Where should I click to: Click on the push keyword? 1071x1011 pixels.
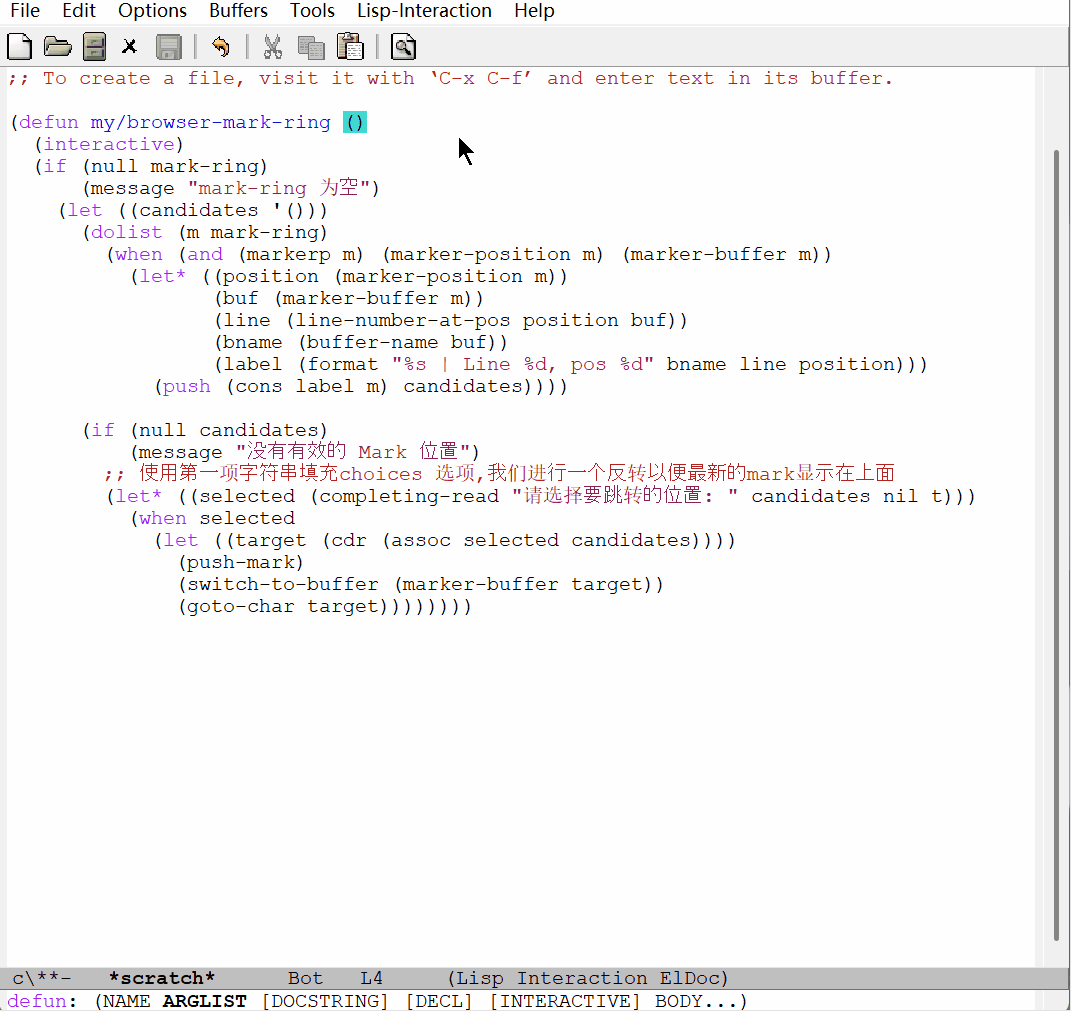tap(186, 386)
